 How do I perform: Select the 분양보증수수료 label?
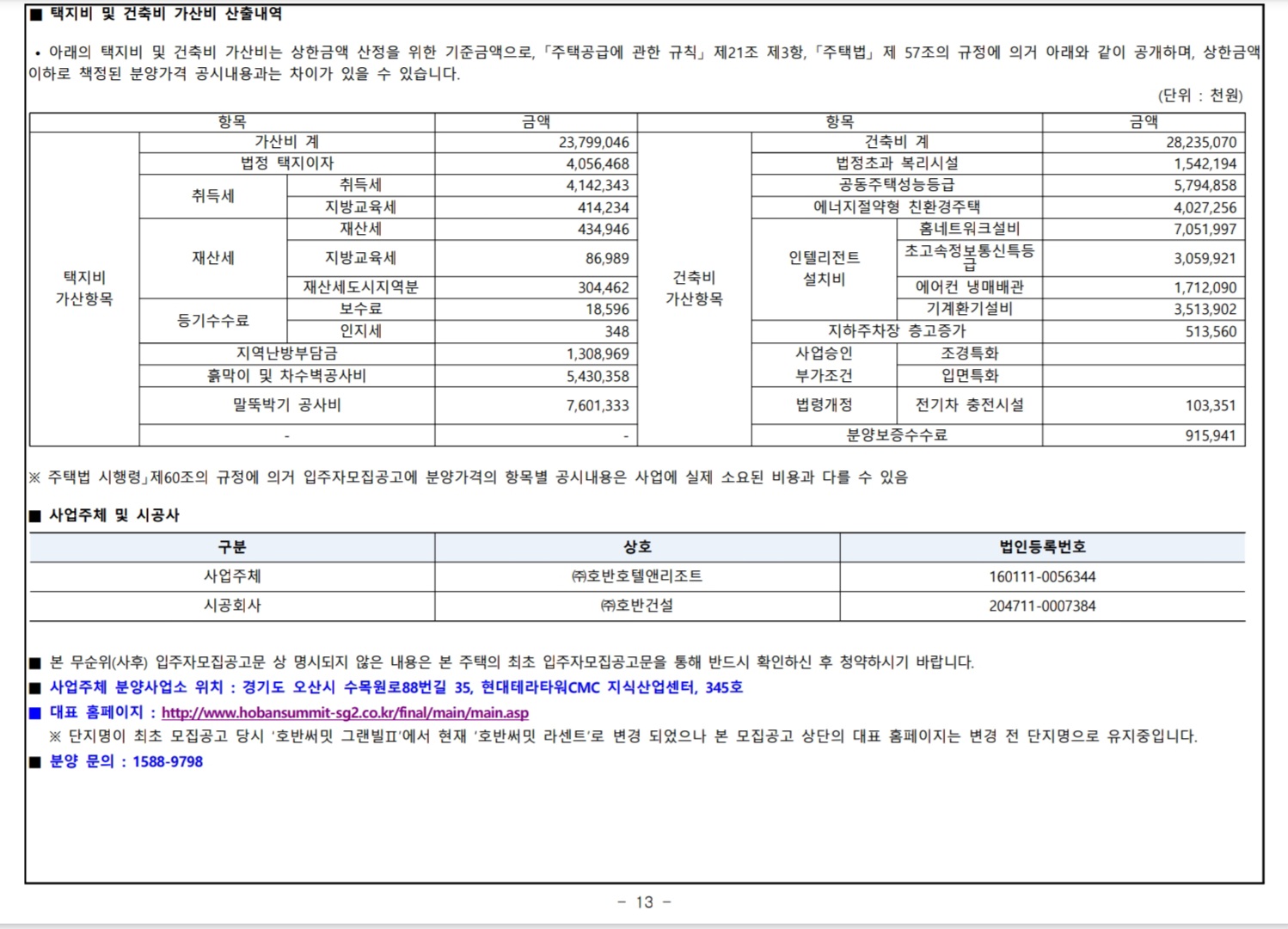pyautogui.click(x=897, y=435)
